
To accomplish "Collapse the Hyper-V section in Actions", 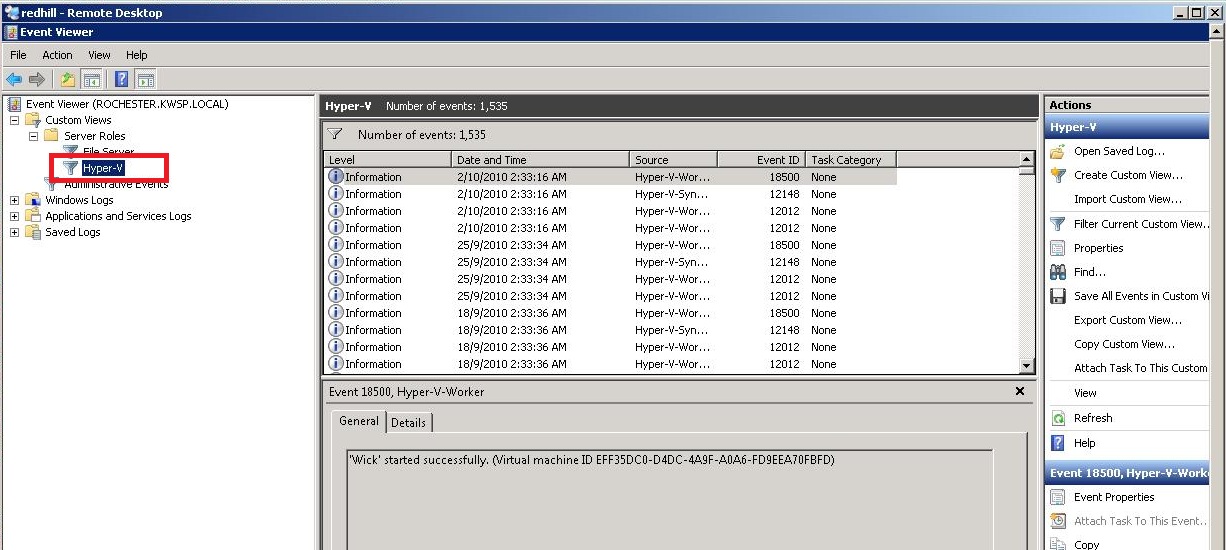I will [1127, 127].
